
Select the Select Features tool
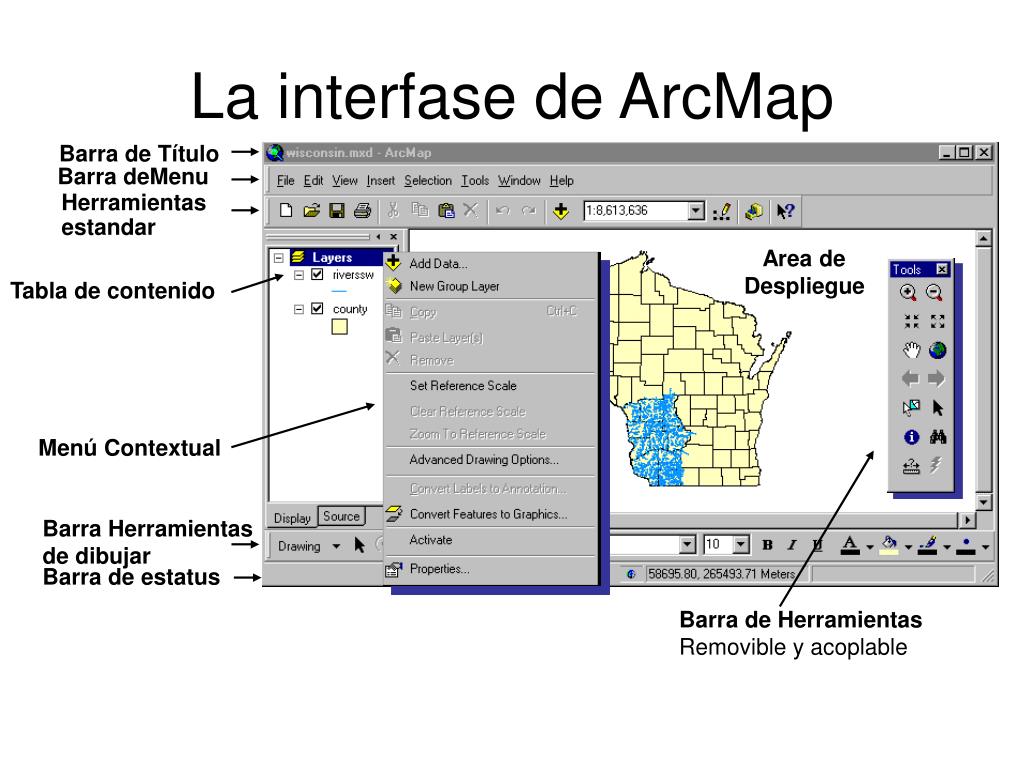[911, 408]
